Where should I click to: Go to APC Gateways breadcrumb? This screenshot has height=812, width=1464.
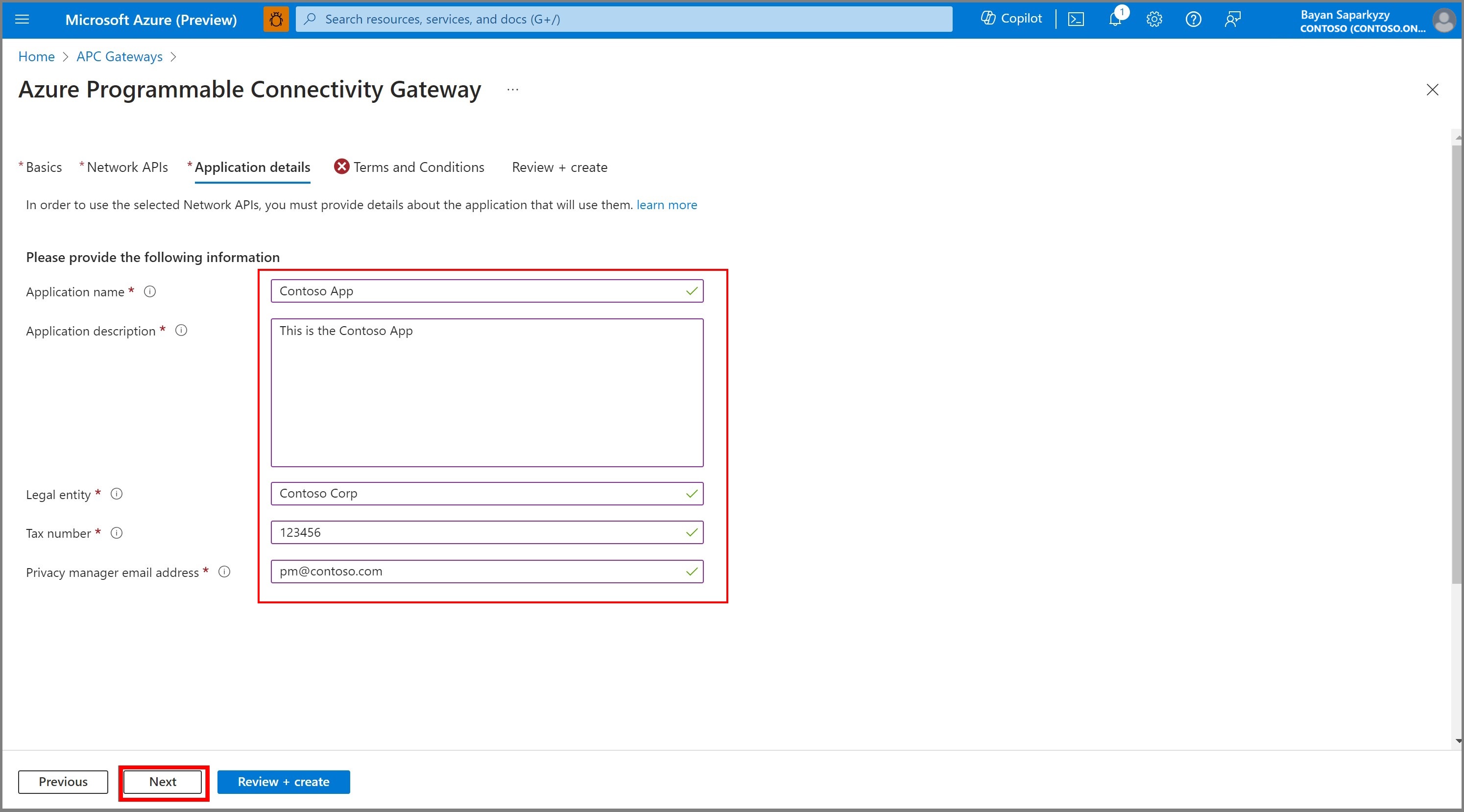(120, 56)
